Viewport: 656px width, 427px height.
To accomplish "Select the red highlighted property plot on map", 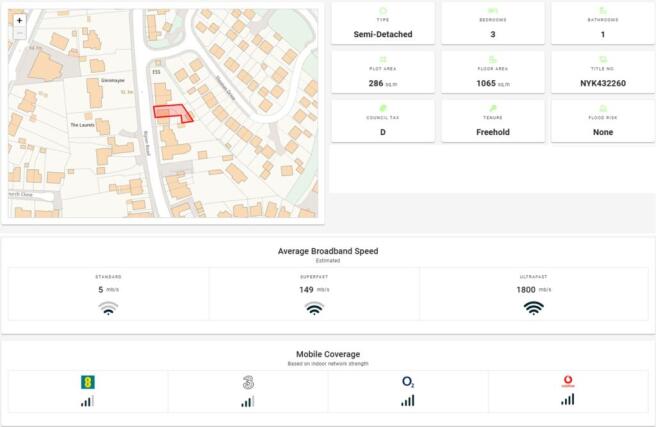I will point(172,113).
